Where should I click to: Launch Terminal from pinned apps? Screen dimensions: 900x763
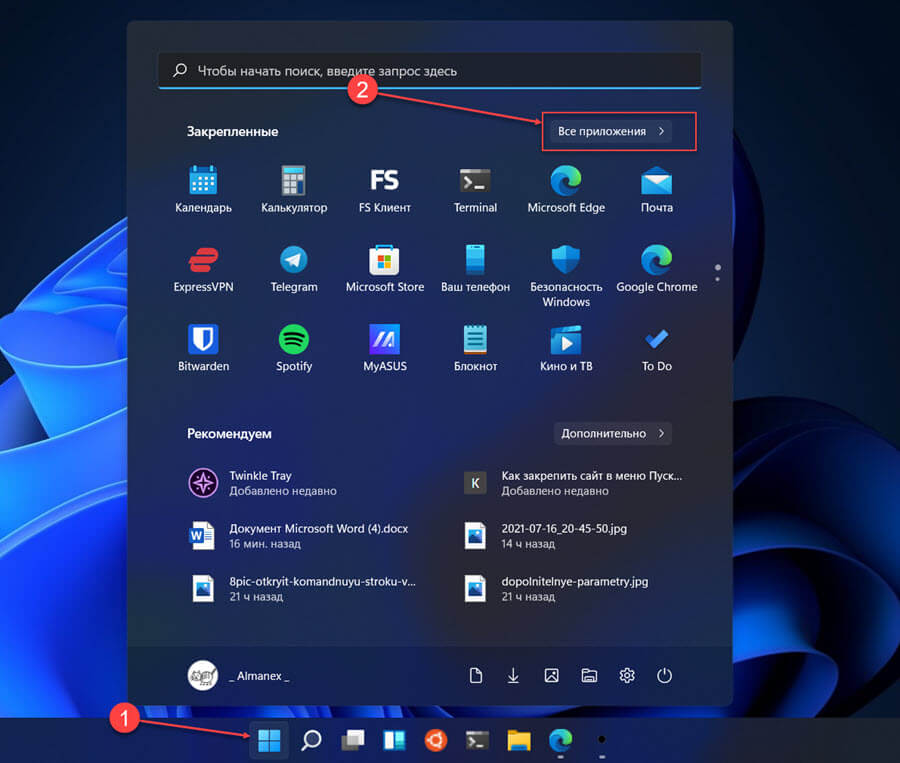[x=475, y=189]
